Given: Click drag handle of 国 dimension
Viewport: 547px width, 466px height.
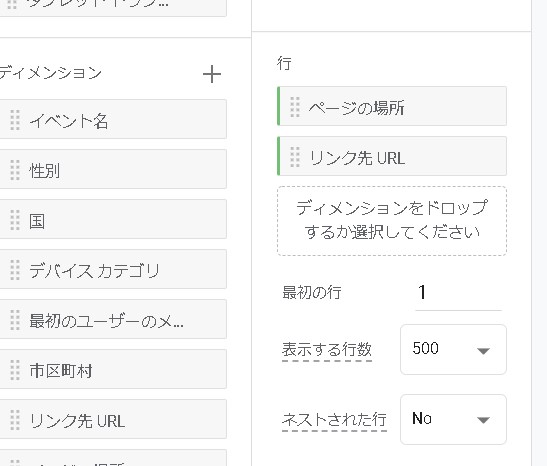Looking at the screenshot, I should (15, 220).
